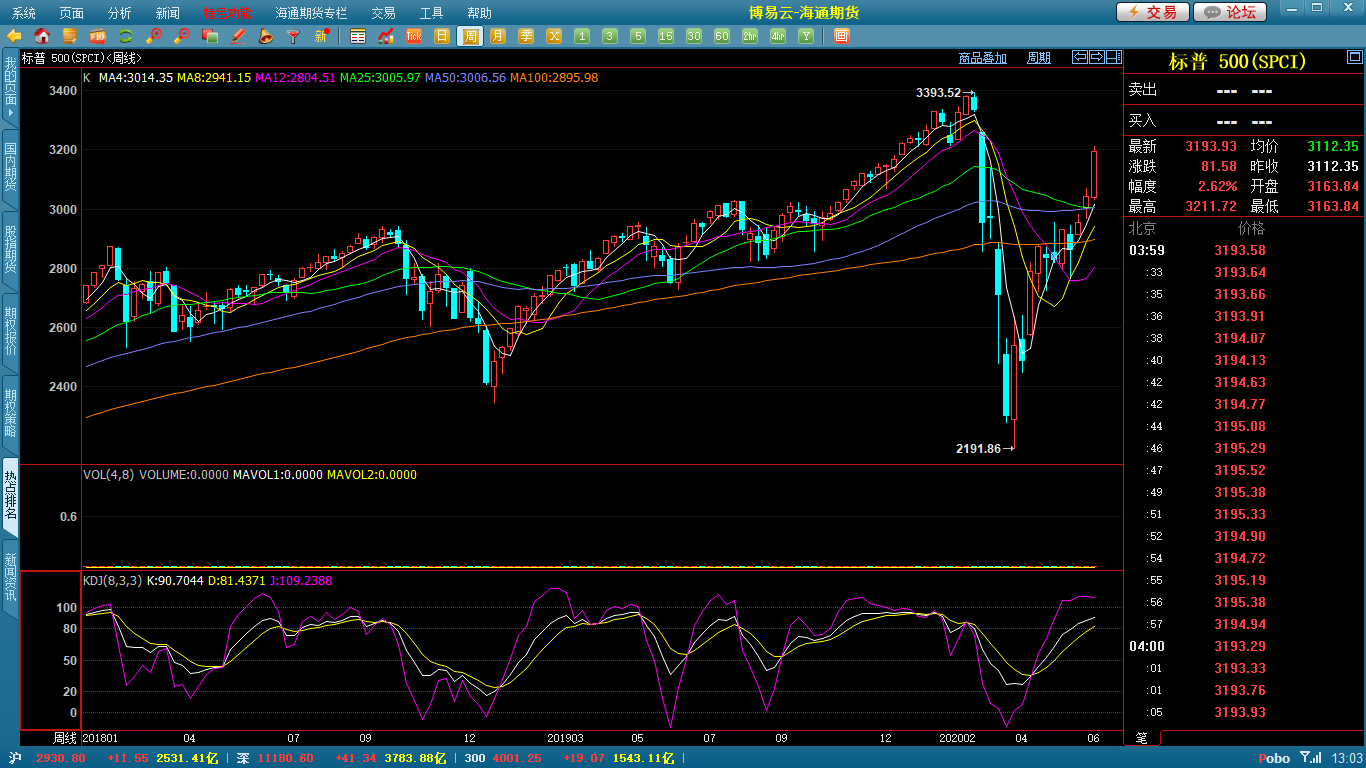The image size is (1366, 768).
Task: Click the filter icon in the status bar
Action: pyautogui.click(x=1305, y=758)
